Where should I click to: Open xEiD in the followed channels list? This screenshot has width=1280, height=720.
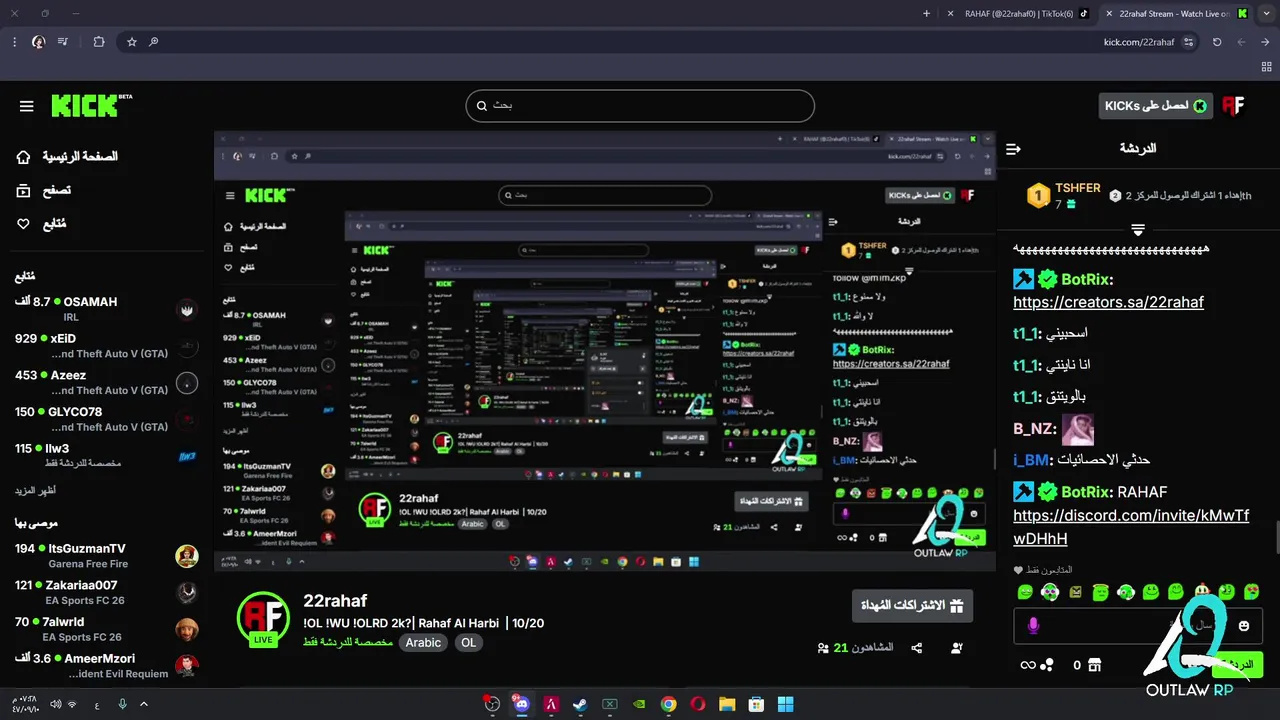tap(106, 345)
